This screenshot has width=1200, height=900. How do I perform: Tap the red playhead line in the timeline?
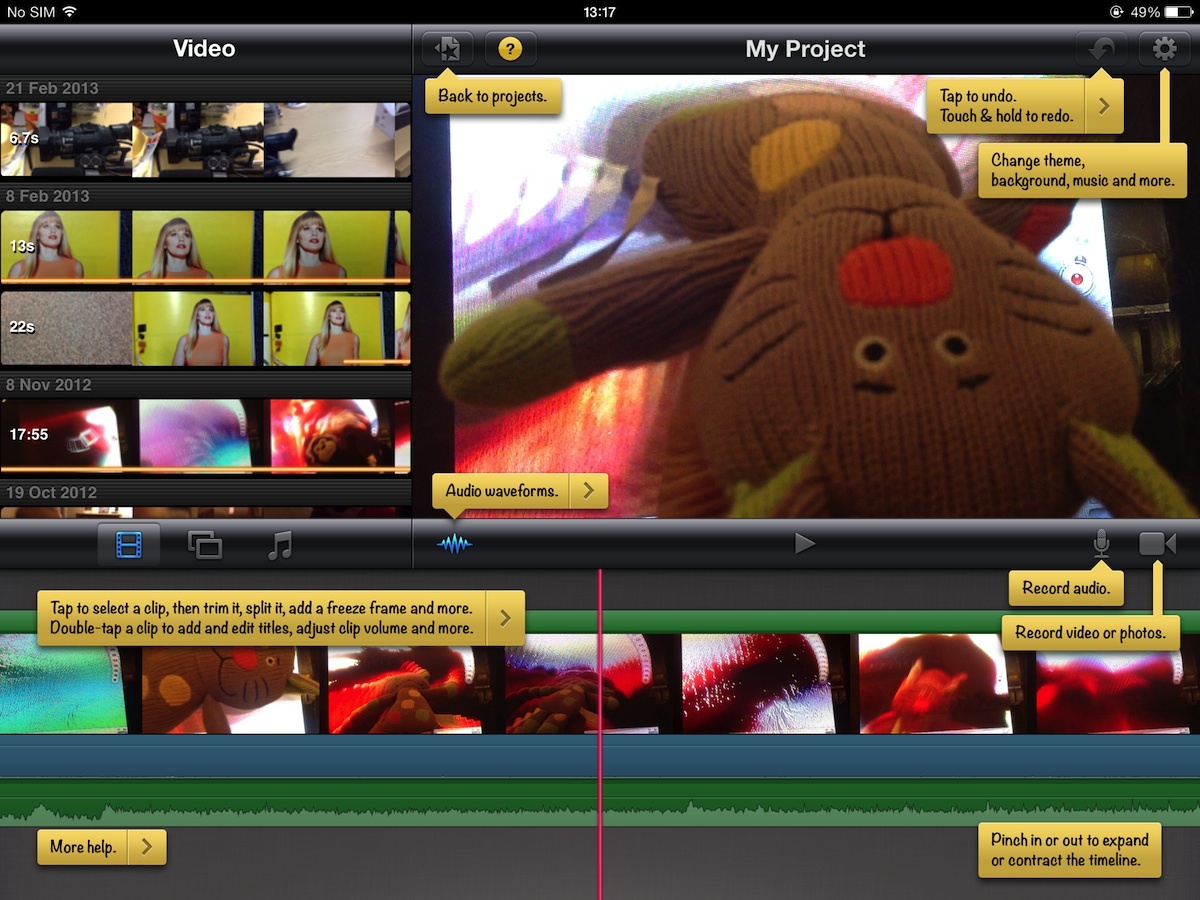[x=600, y=735]
